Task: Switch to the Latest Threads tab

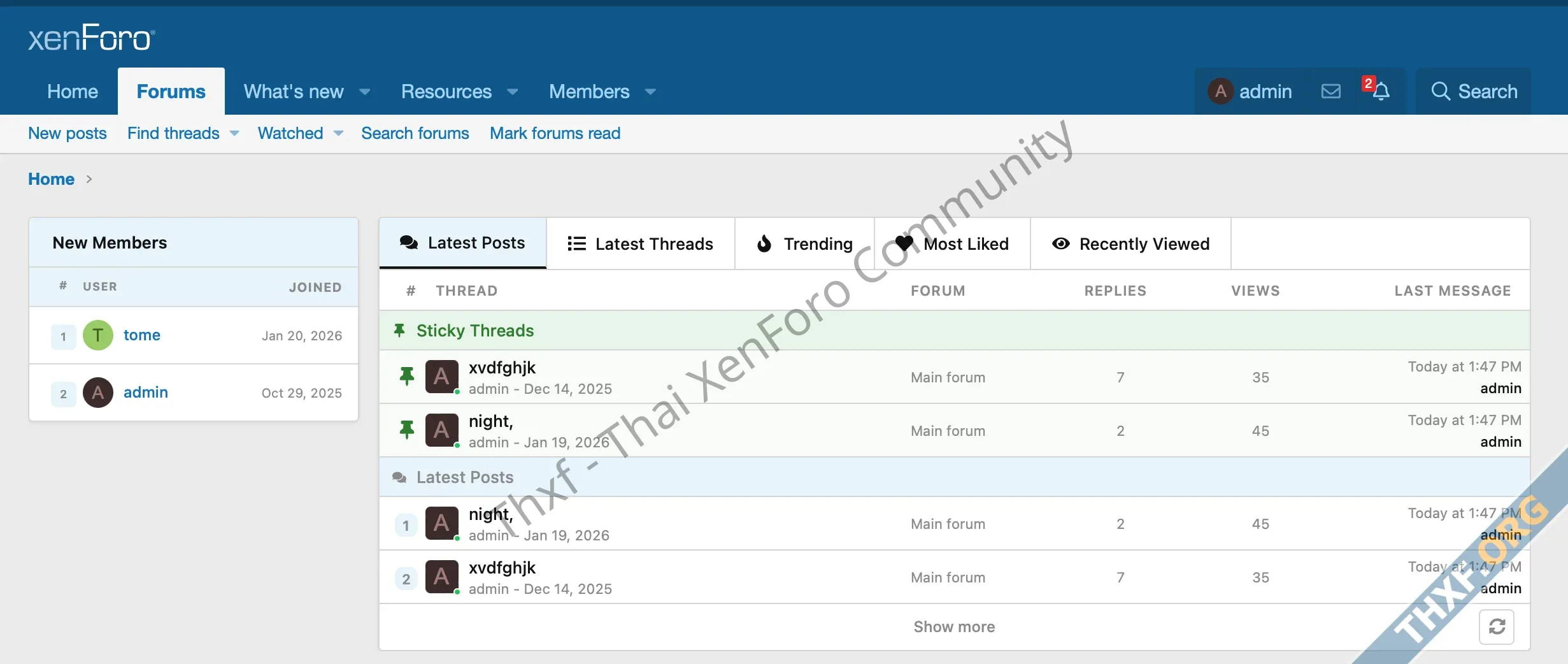Action: [x=640, y=244]
